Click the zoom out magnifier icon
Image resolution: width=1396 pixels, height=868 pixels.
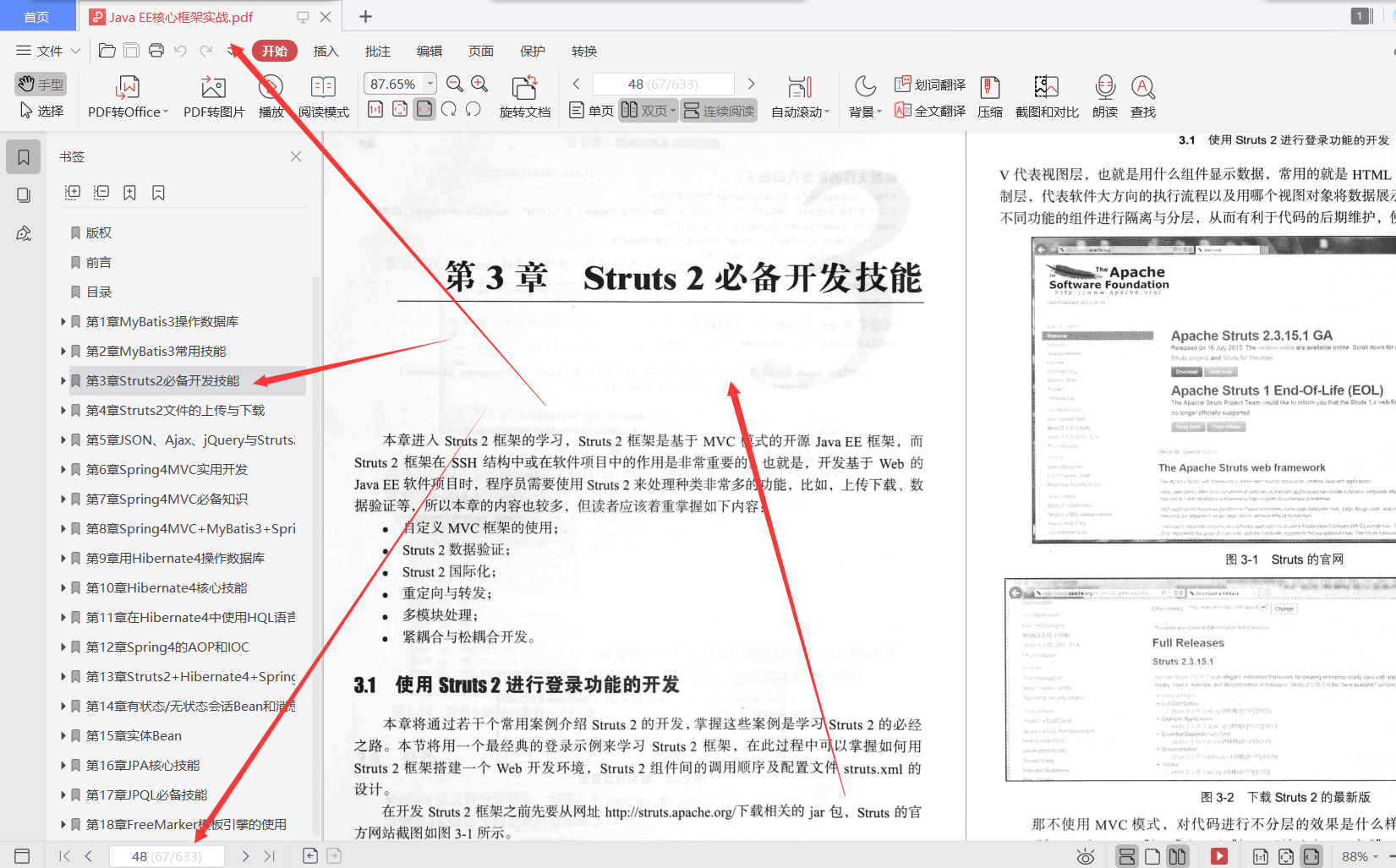click(454, 84)
